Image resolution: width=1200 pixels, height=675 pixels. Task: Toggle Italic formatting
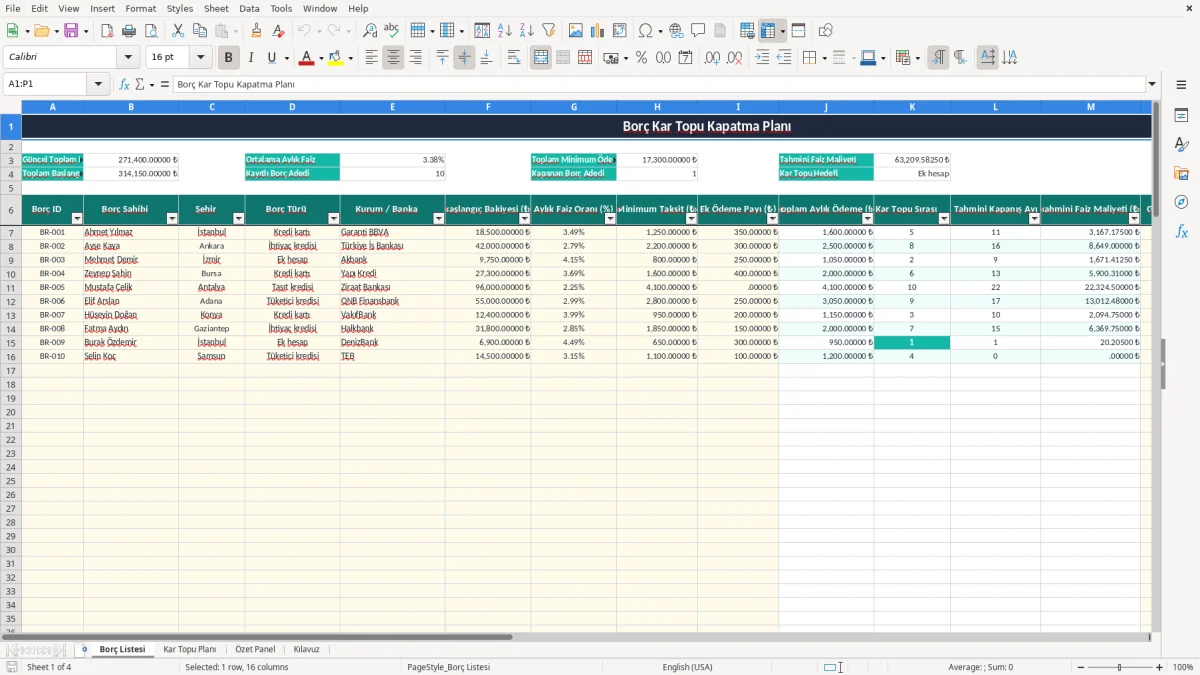tap(251, 58)
